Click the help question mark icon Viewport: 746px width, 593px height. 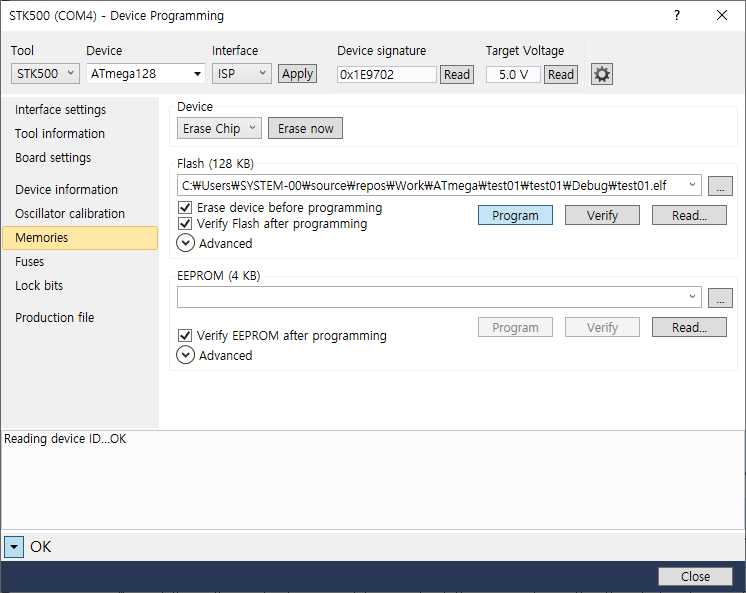coord(677,15)
